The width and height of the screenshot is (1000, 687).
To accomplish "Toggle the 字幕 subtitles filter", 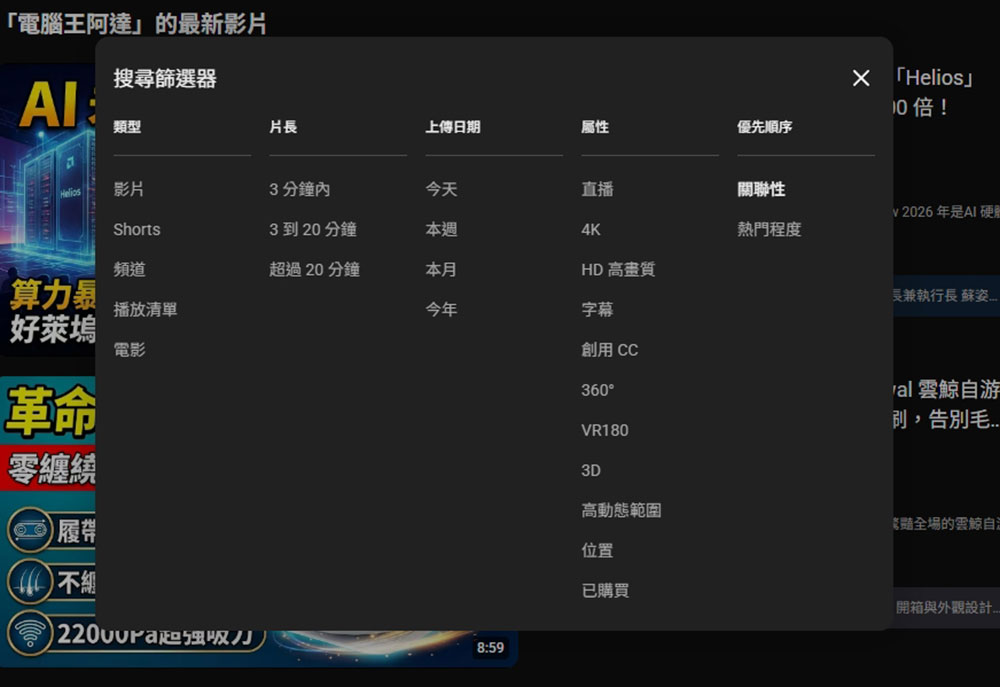I will [595, 310].
